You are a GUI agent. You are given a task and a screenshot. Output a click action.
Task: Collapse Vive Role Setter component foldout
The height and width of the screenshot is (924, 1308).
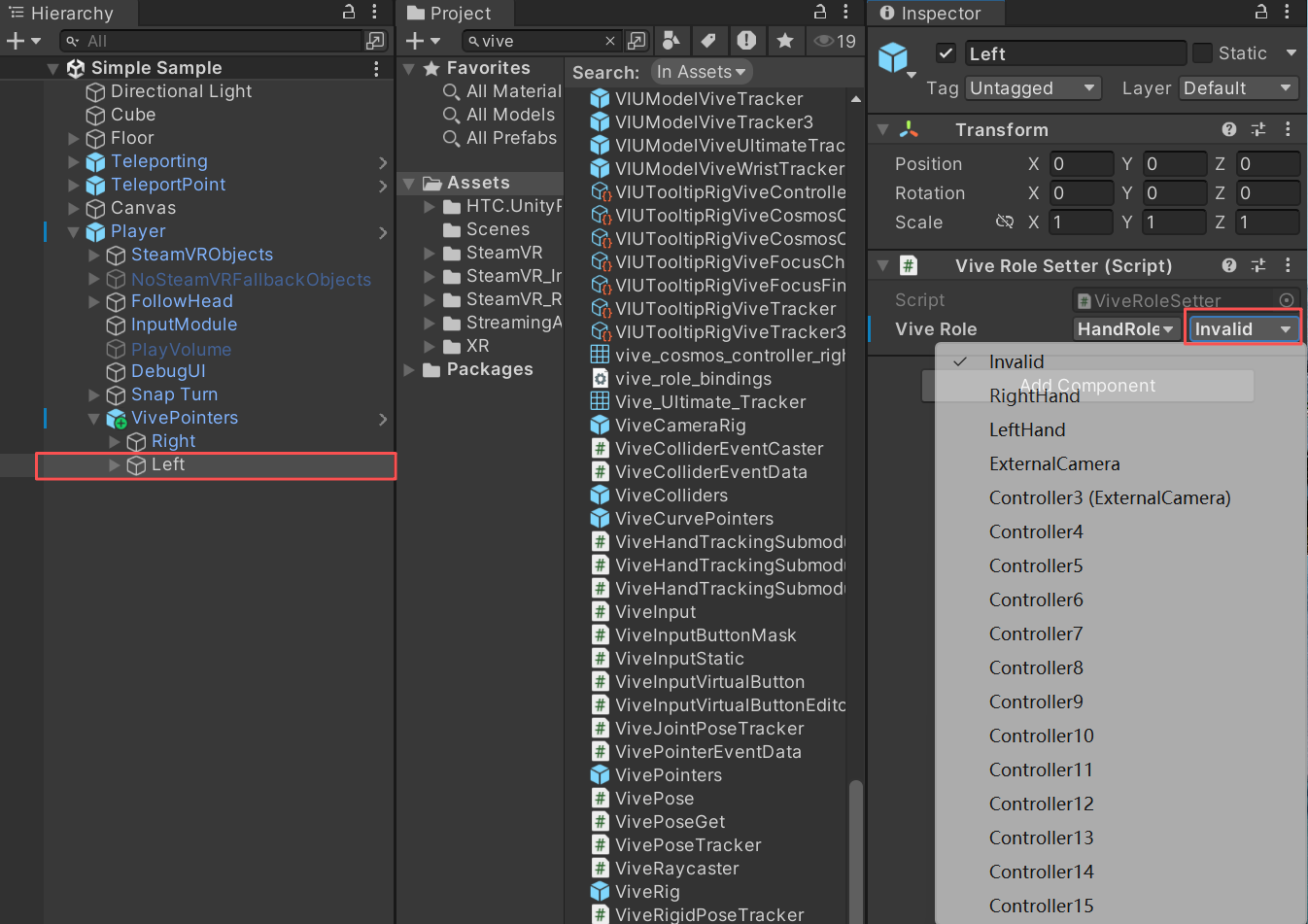pyautogui.click(x=883, y=265)
